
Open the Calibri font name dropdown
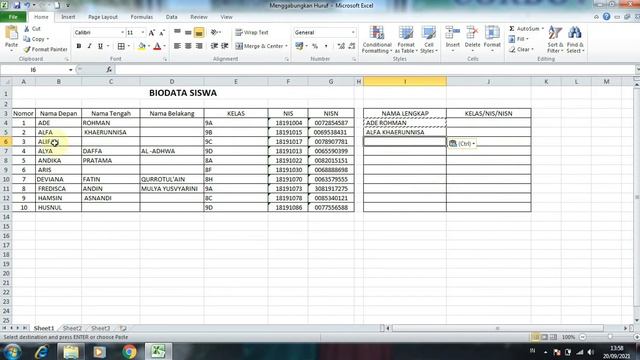point(122,33)
